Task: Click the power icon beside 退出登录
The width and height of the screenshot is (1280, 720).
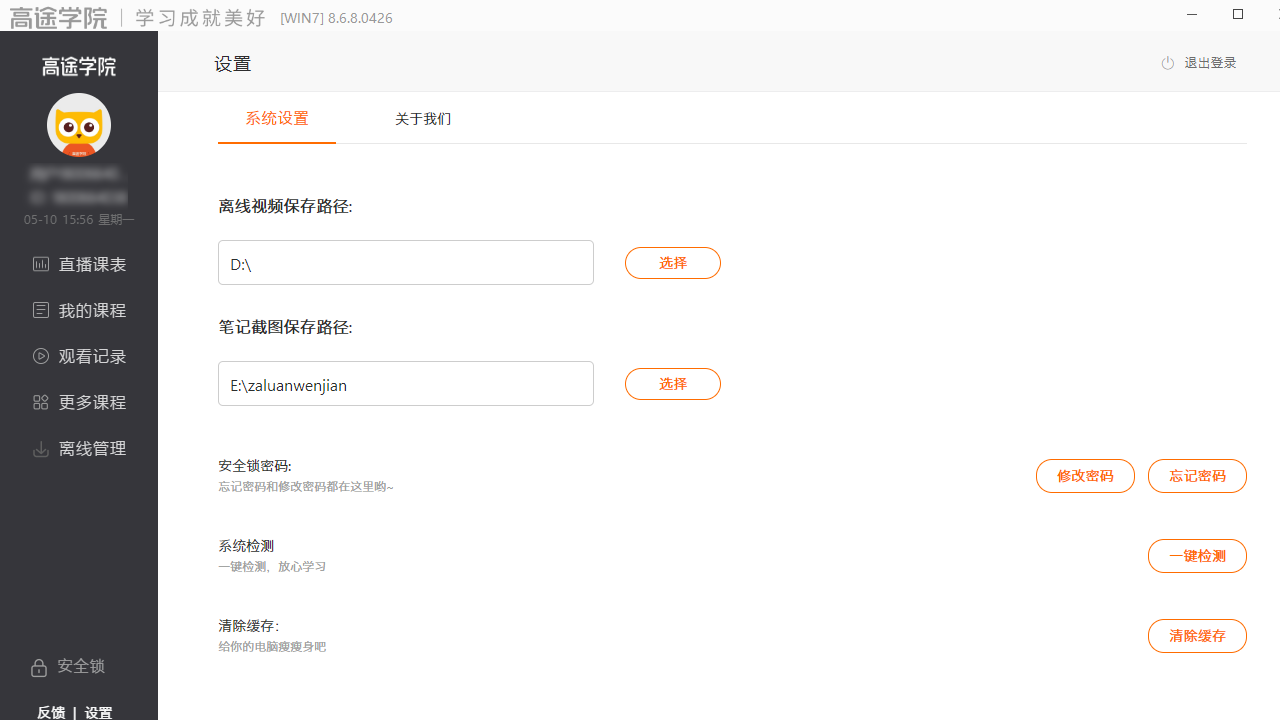Action: coord(1167,62)
